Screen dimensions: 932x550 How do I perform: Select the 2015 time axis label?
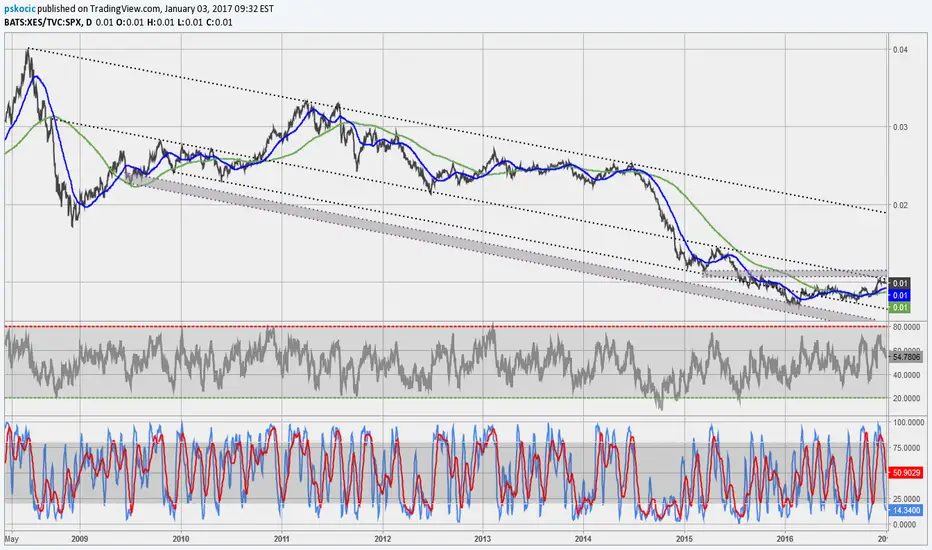point(685,539)
